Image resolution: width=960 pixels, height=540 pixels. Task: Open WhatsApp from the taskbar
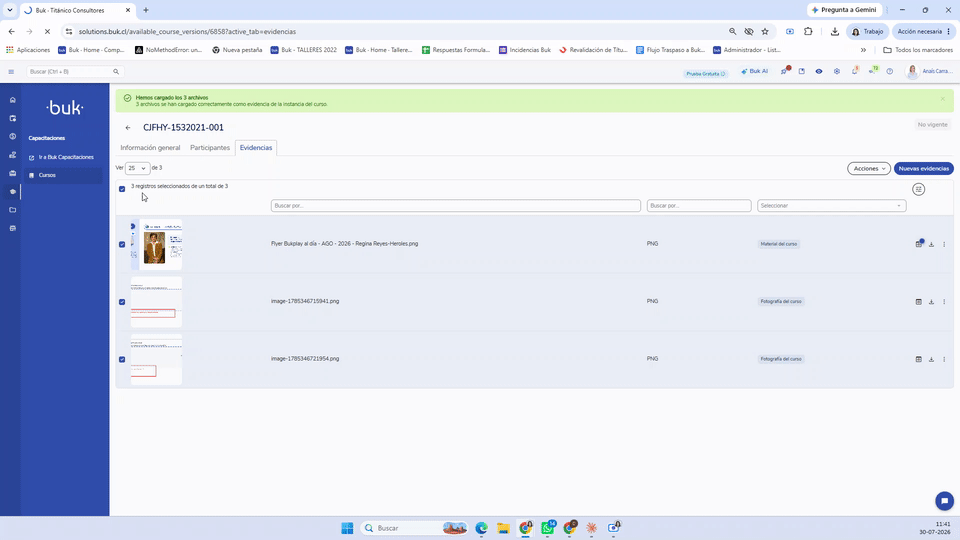[x=548, y=528]
